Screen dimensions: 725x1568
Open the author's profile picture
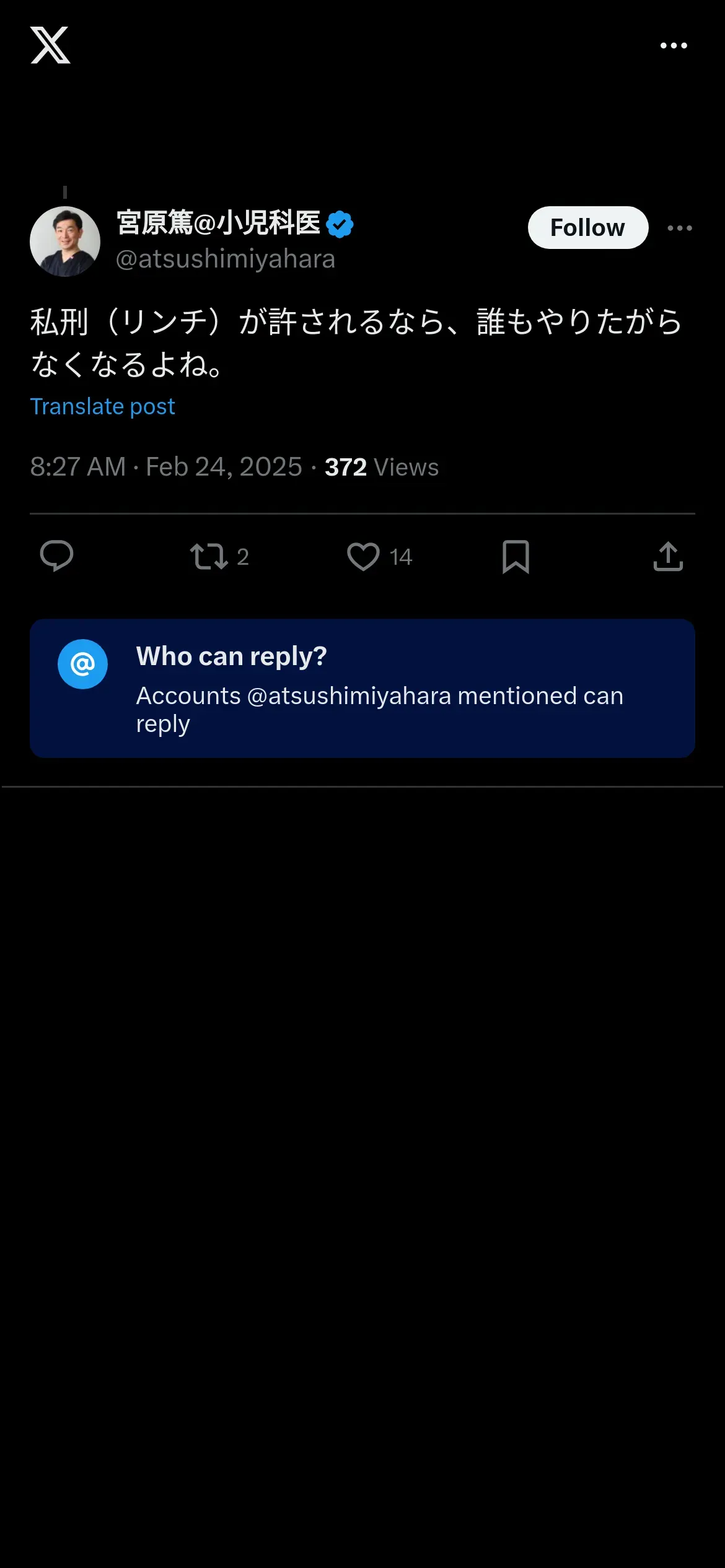point(65,242)
